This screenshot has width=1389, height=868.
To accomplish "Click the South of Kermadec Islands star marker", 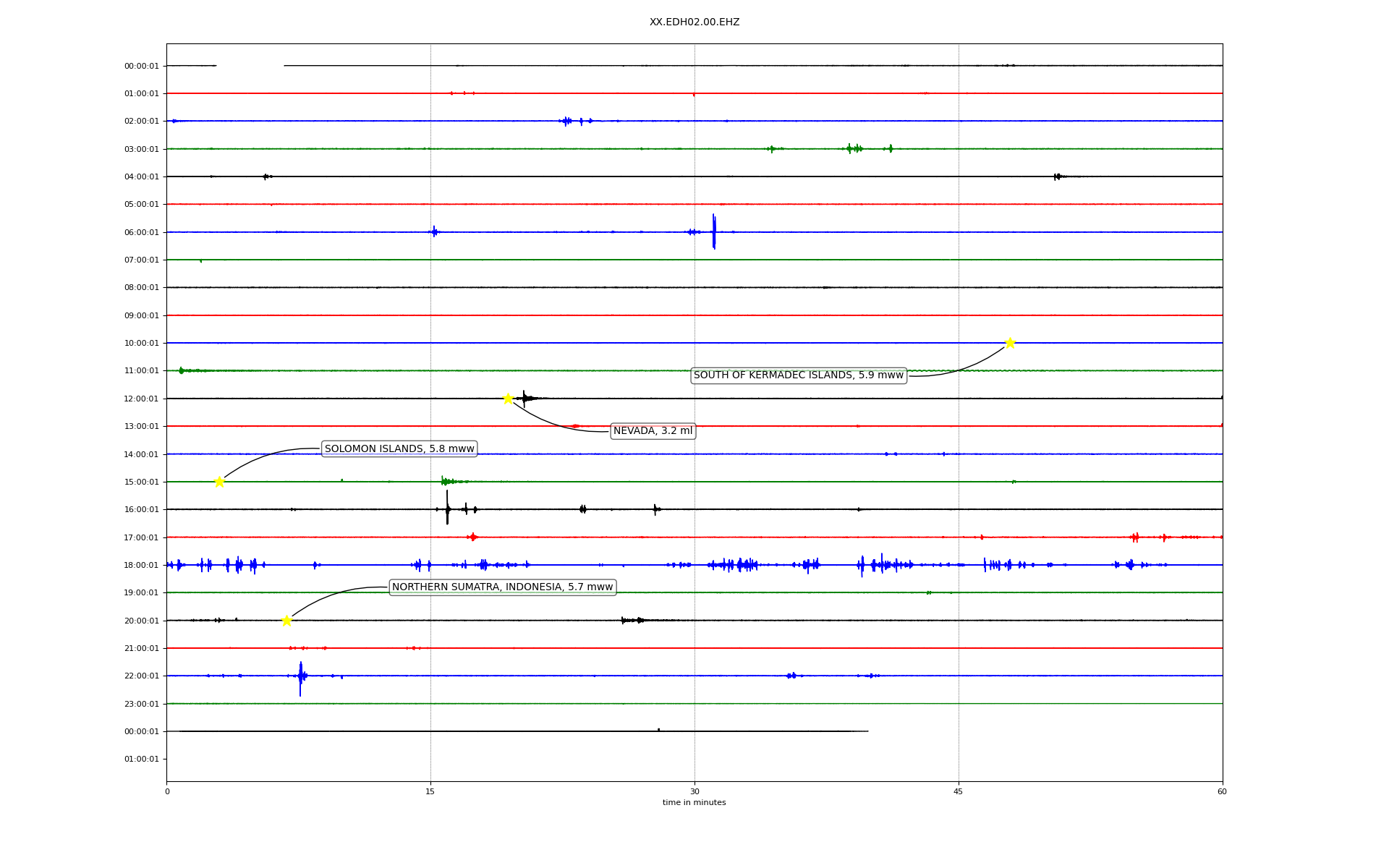I will 1010,343.
